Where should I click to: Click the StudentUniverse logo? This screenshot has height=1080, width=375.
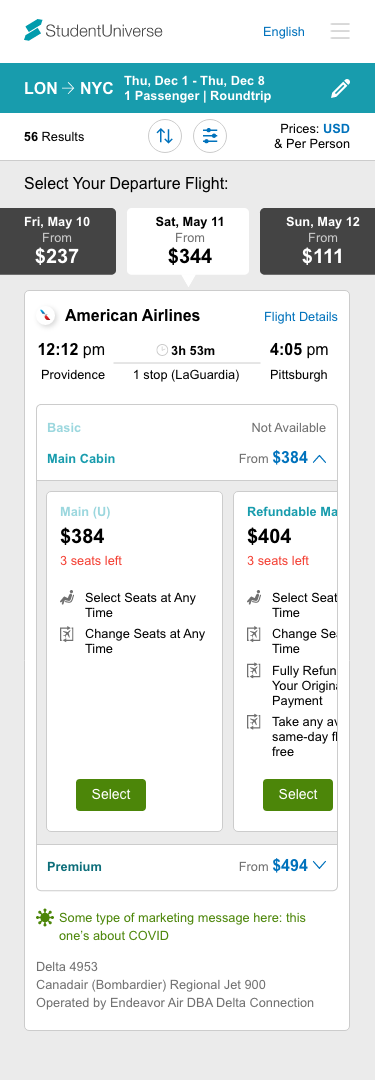pos(93,30)
